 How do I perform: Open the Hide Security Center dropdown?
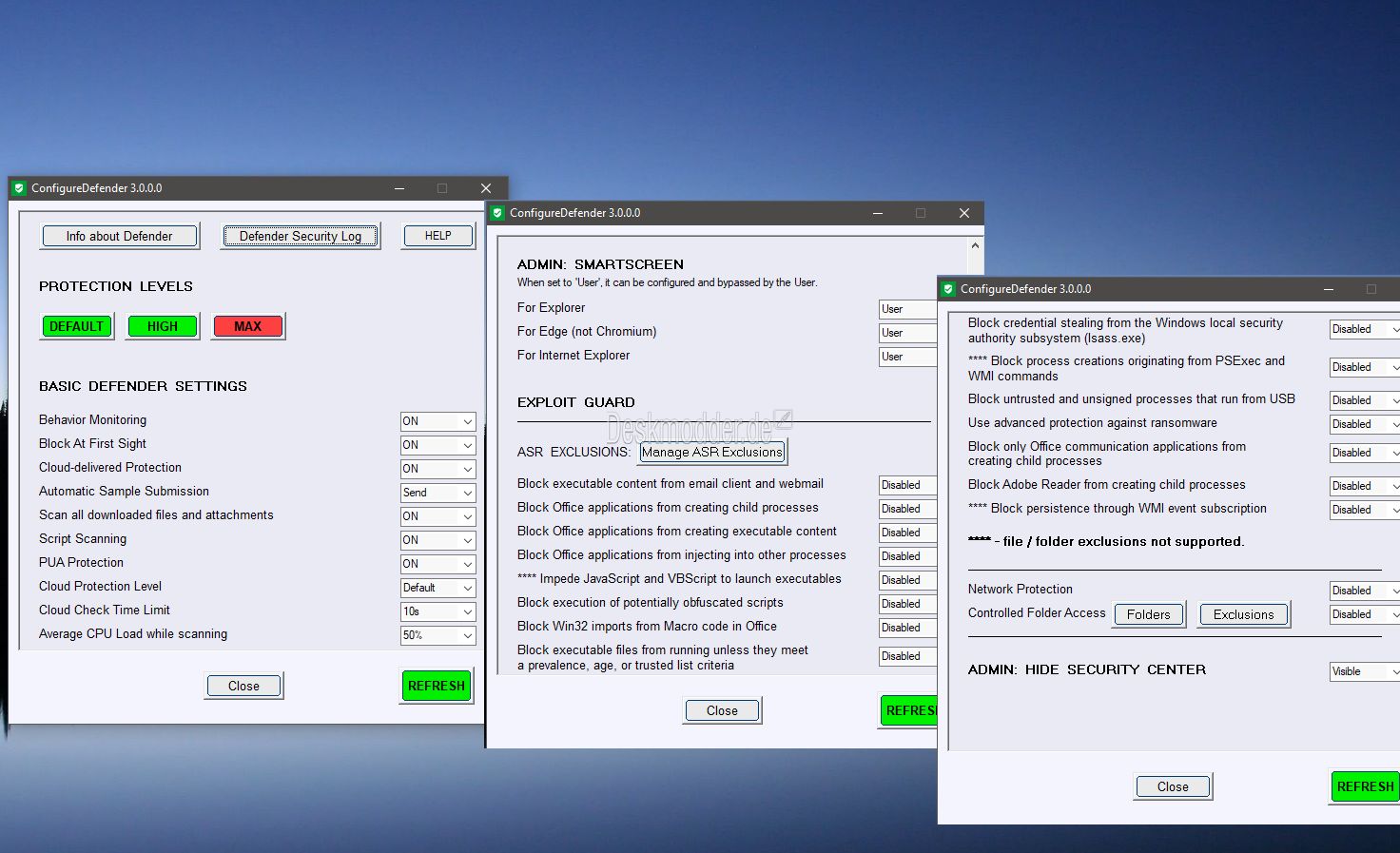click(x=1365, y=671)
